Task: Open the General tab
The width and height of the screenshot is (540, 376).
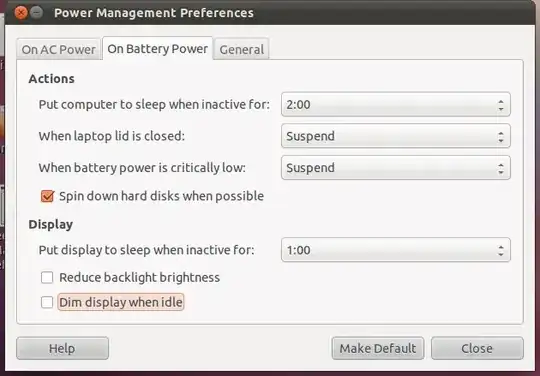Action: [241, 49]
